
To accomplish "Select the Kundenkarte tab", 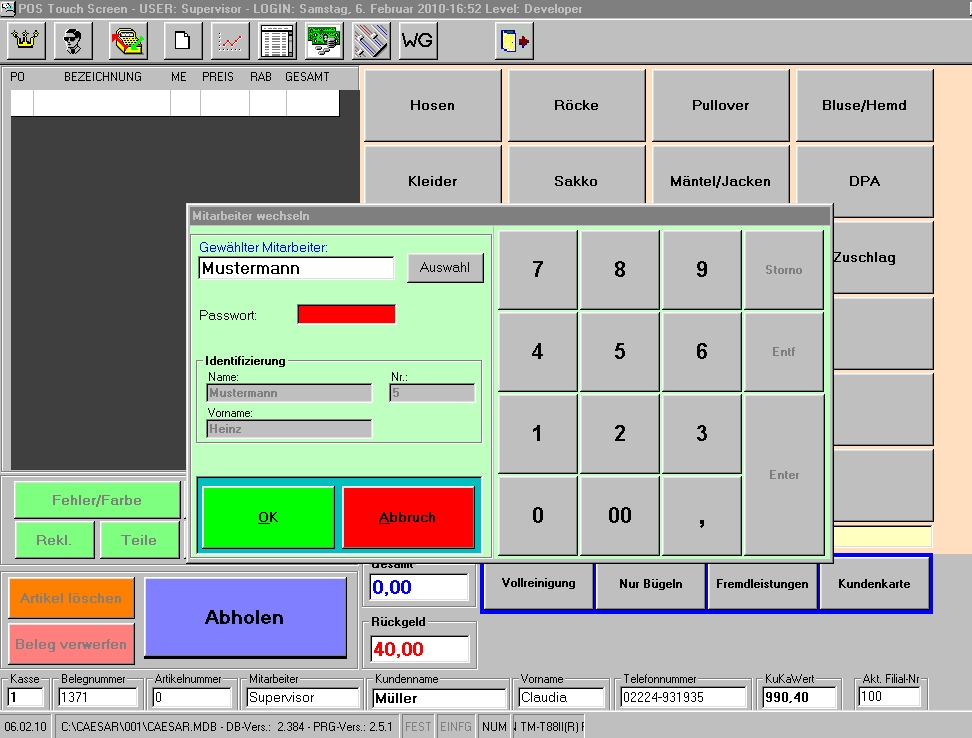I will 874,583.
